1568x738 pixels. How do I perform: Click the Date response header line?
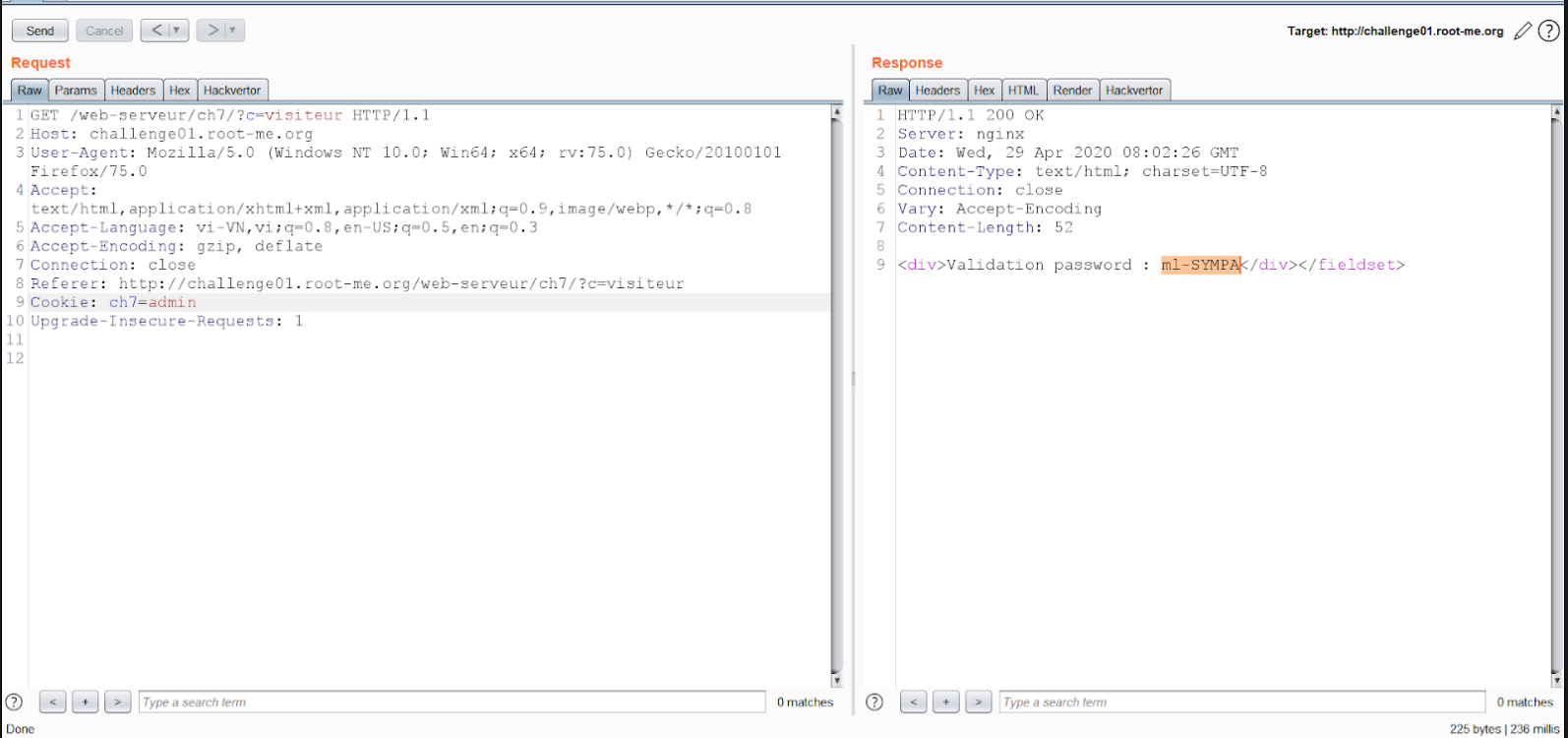1068,153
